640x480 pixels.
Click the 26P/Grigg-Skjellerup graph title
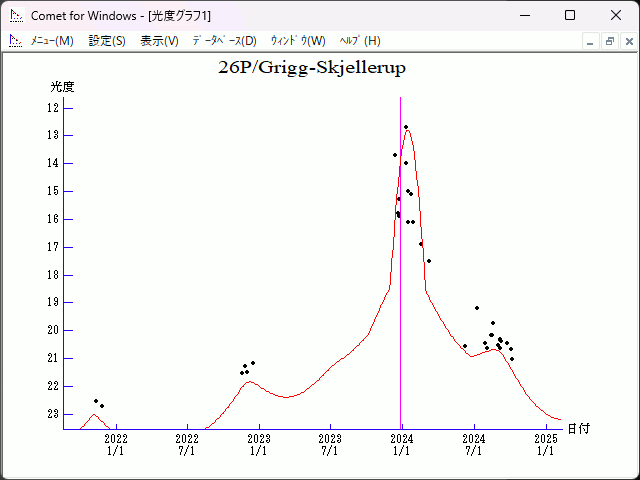(312, 68)
